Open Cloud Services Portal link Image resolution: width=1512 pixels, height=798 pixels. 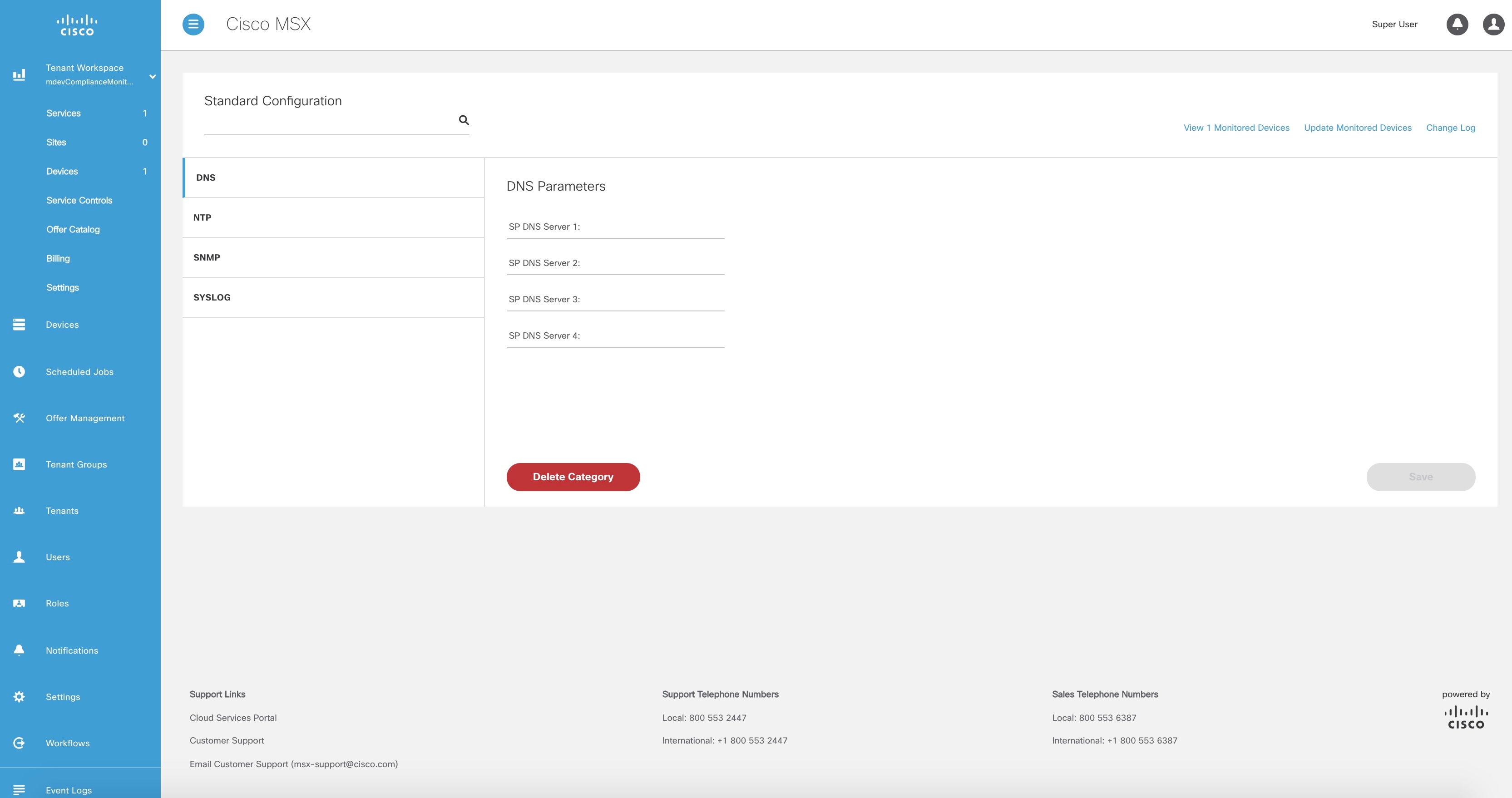tap(233, 718)
